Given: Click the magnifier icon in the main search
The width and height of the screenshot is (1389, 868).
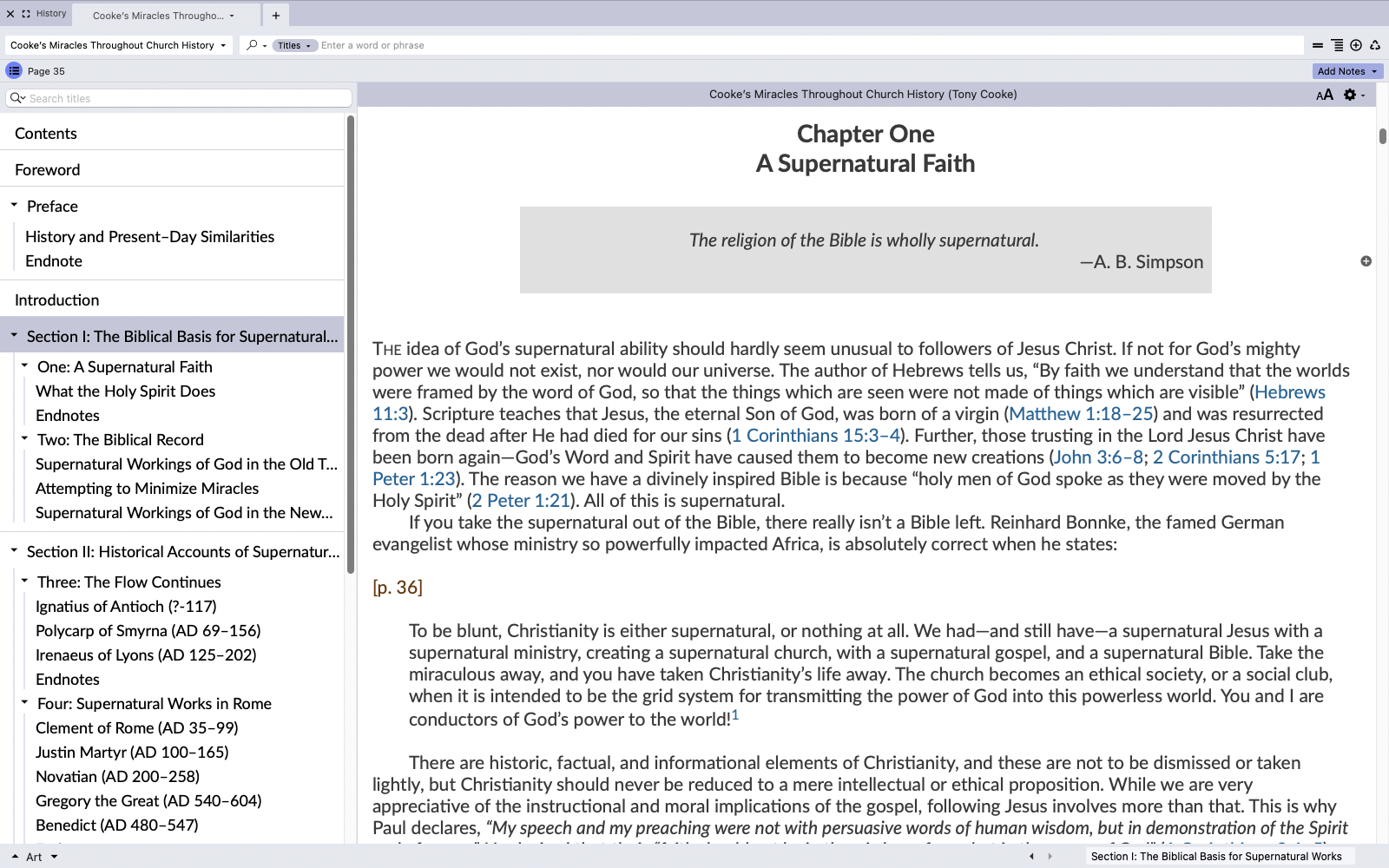Looking at the screenshot, I should (252, 45).
